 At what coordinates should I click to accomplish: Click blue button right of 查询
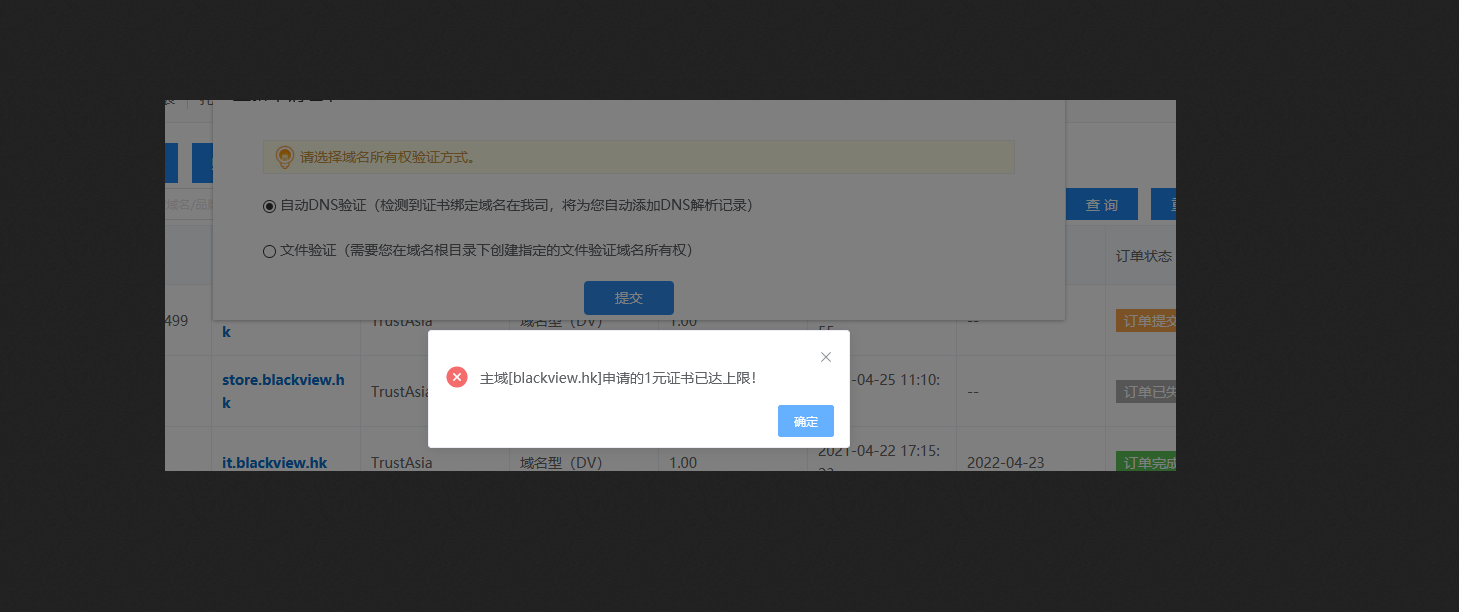click(x=1163, y=204)
